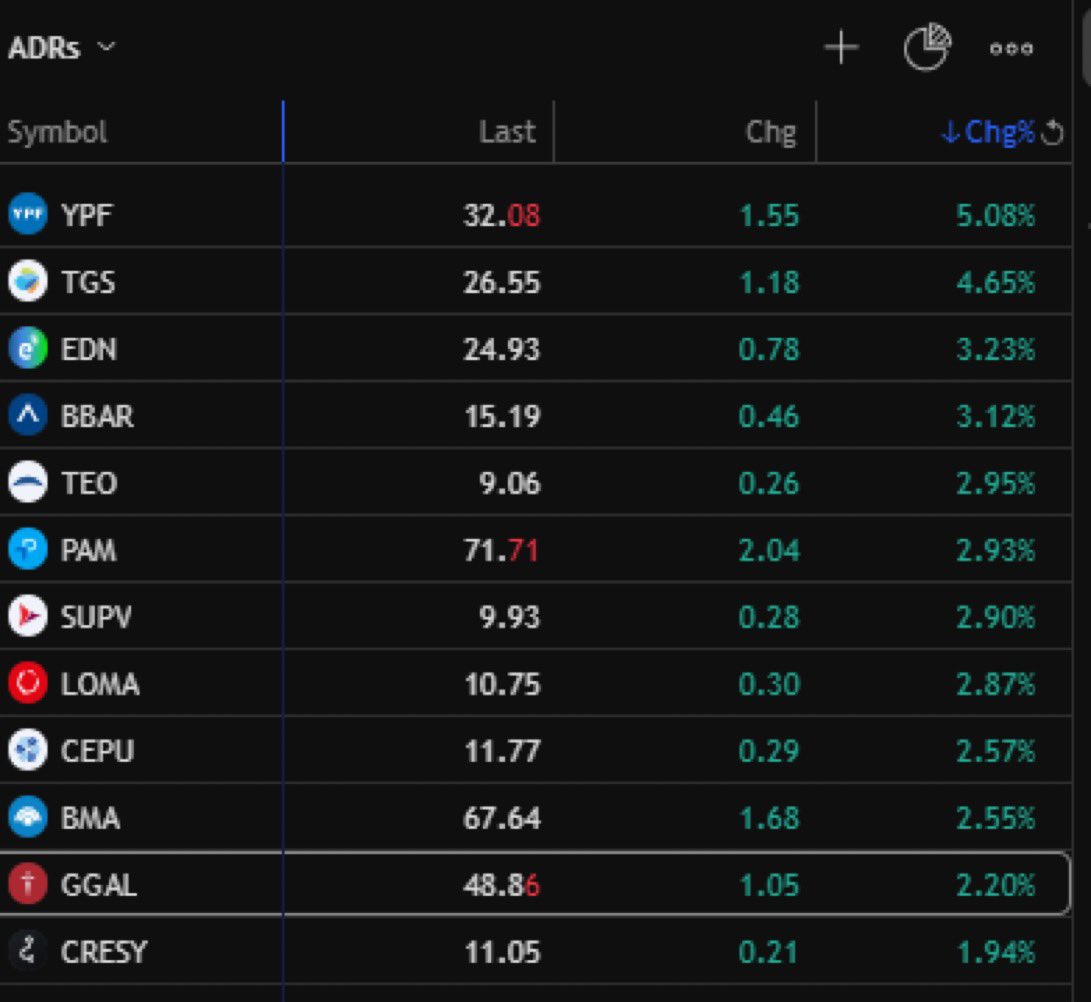
Task: Select the EDN symbol name
Action: pos(89,349)
